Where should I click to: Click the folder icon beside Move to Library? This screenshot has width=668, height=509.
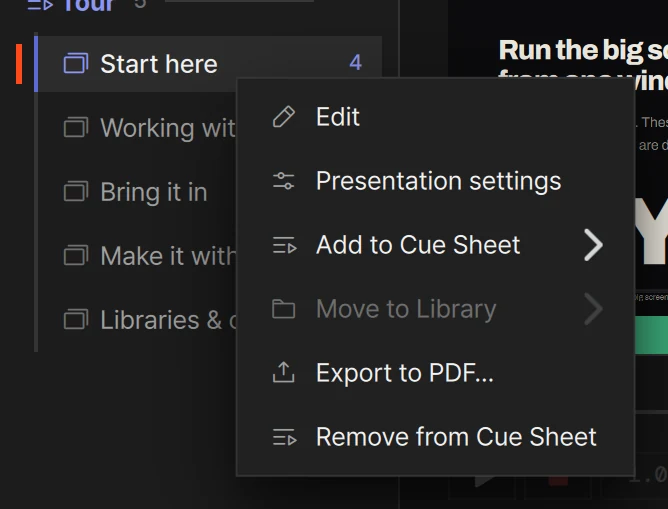click(x=284, y=309)
